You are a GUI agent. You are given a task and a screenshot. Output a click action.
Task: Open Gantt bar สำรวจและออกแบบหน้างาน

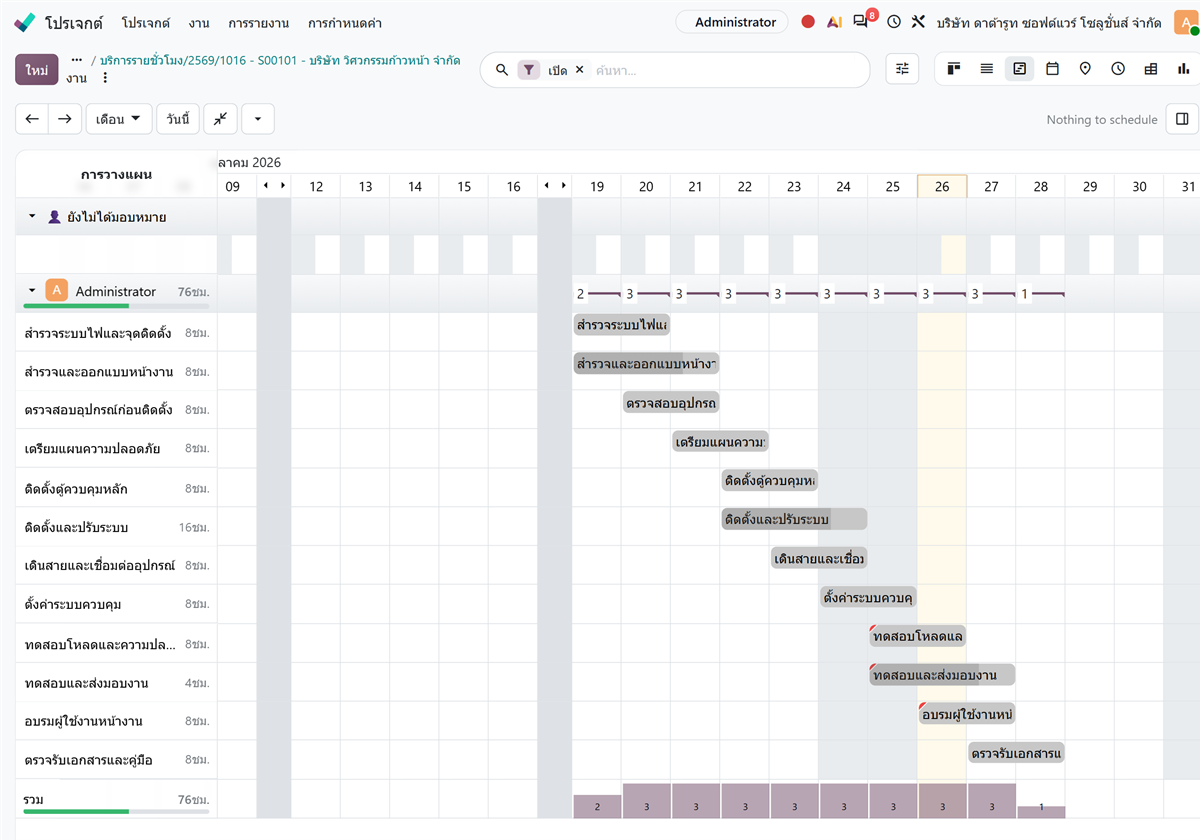[646, 364]
